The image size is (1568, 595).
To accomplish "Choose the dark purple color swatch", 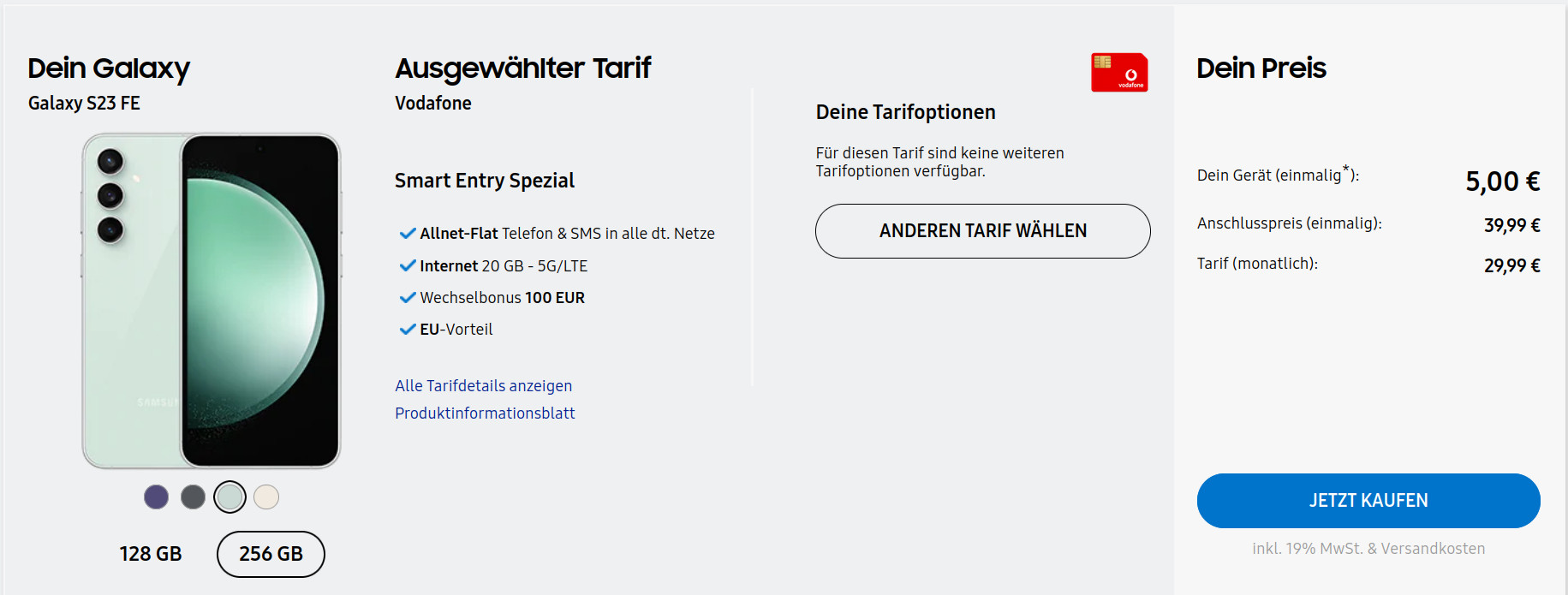I will click(156, 497).
